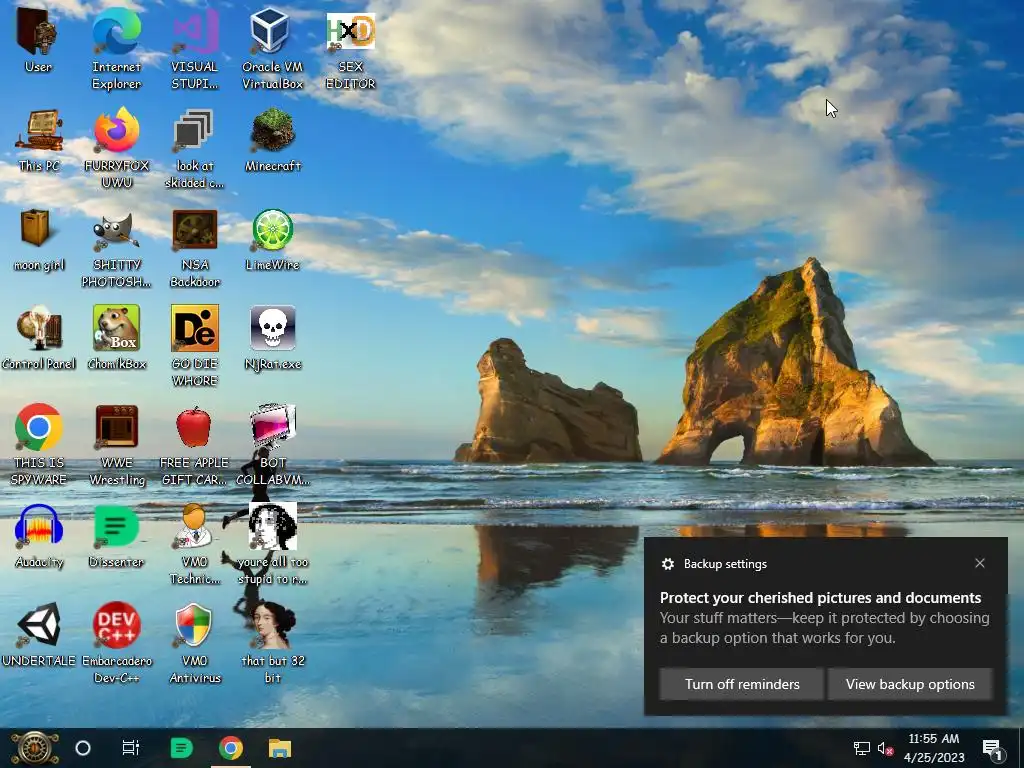Image resolution: width=1024 pixels, height=768 pixels.
Task: Dismiss the Backup settings notification
Action: click(x=980, y=563)
